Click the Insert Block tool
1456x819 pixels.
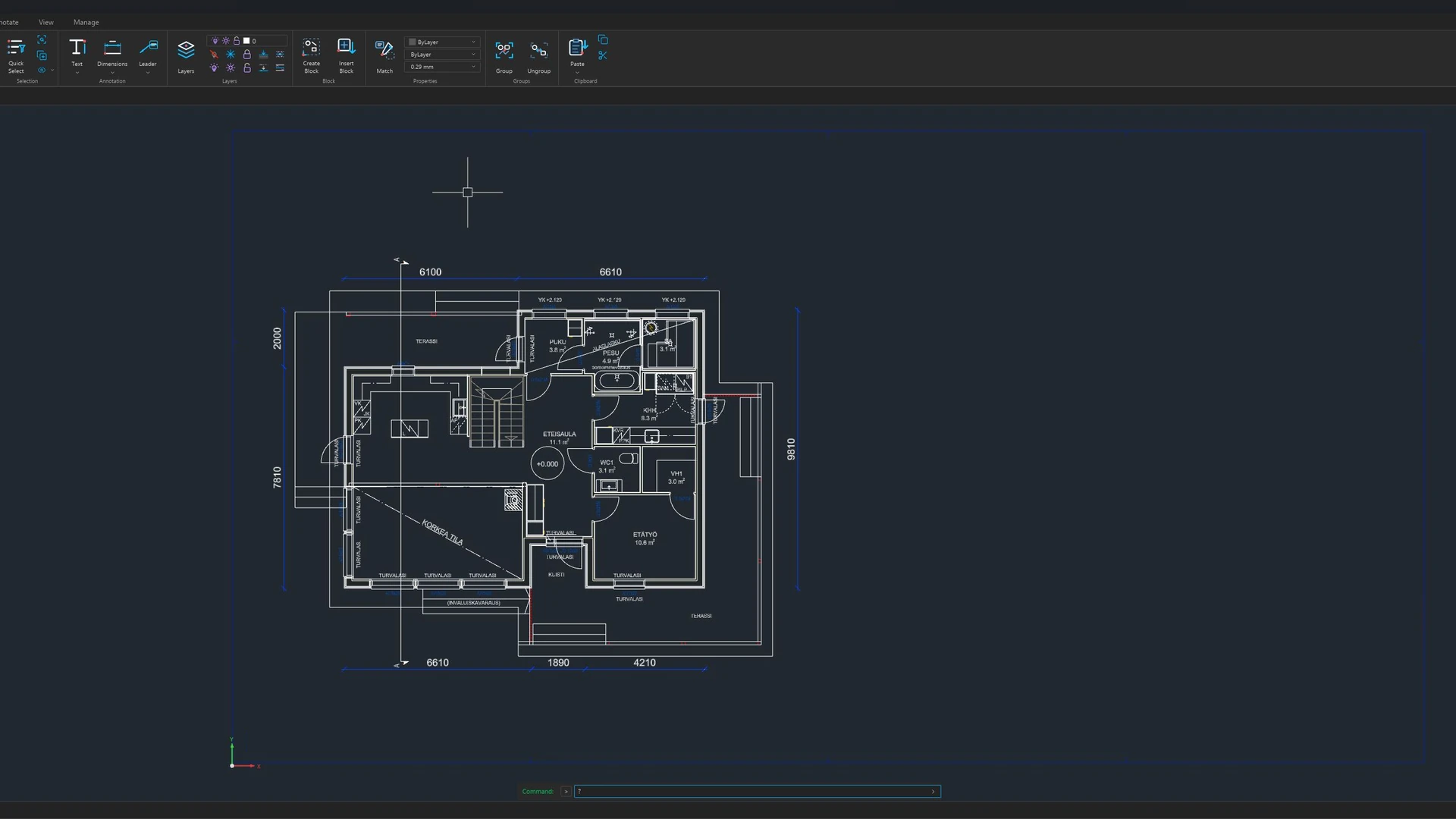pos(346,56)
